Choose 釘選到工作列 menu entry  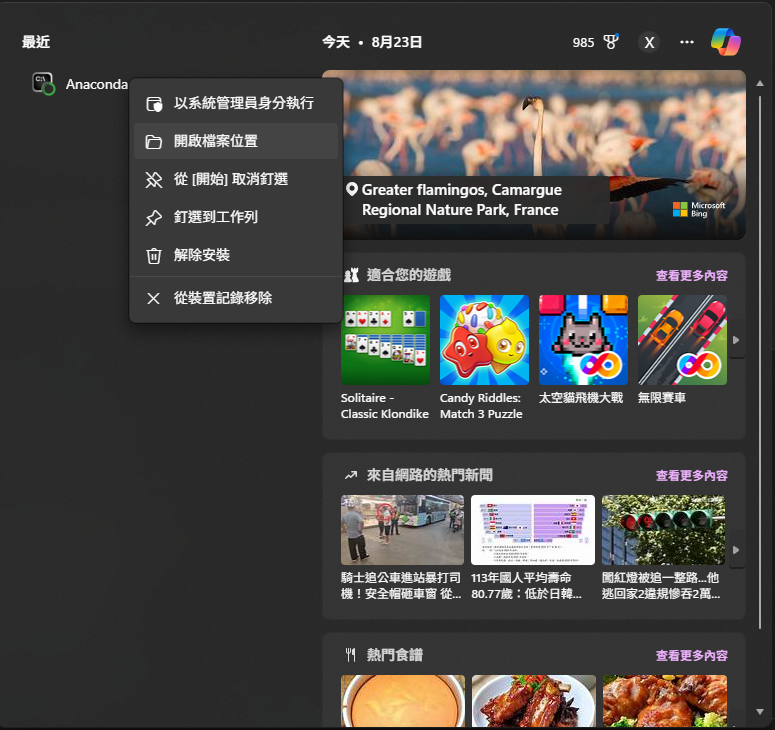click(236, 217)
